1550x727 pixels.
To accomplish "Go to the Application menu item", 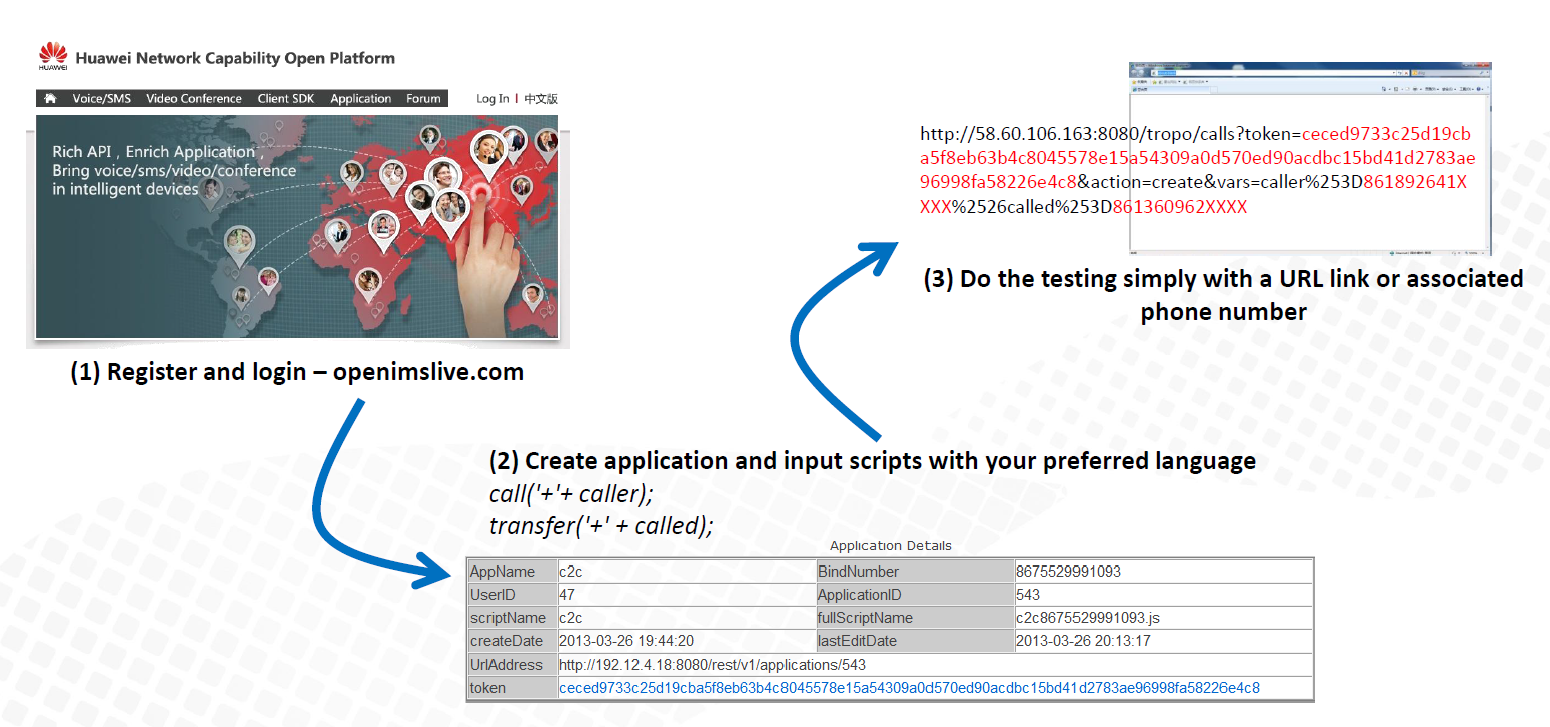I will pyautogui.click(x=361, y=98).
